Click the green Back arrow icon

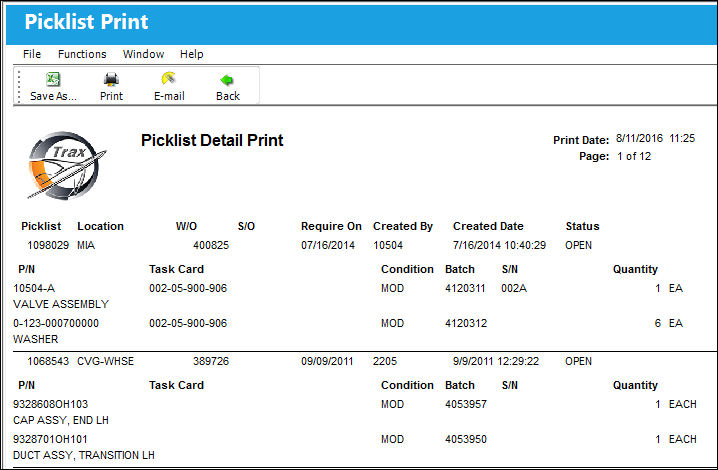tap(227, 80)
